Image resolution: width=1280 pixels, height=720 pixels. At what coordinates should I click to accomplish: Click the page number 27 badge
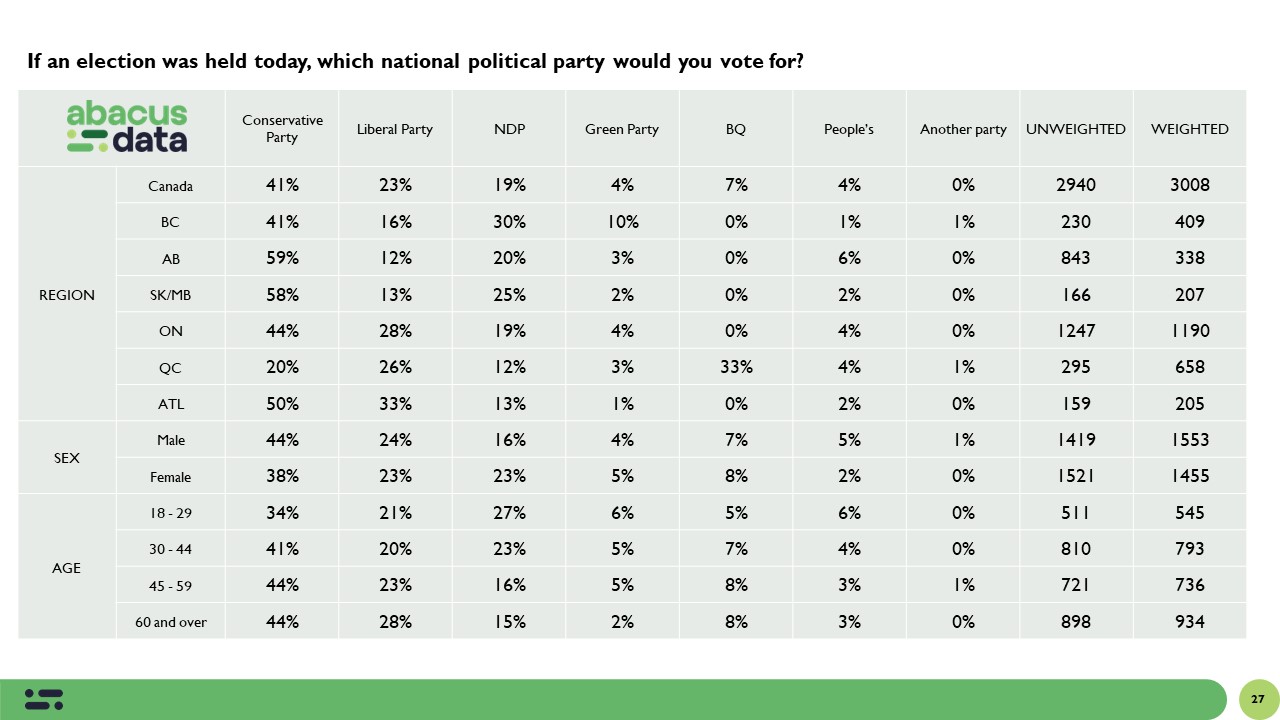coord(1258,699)
